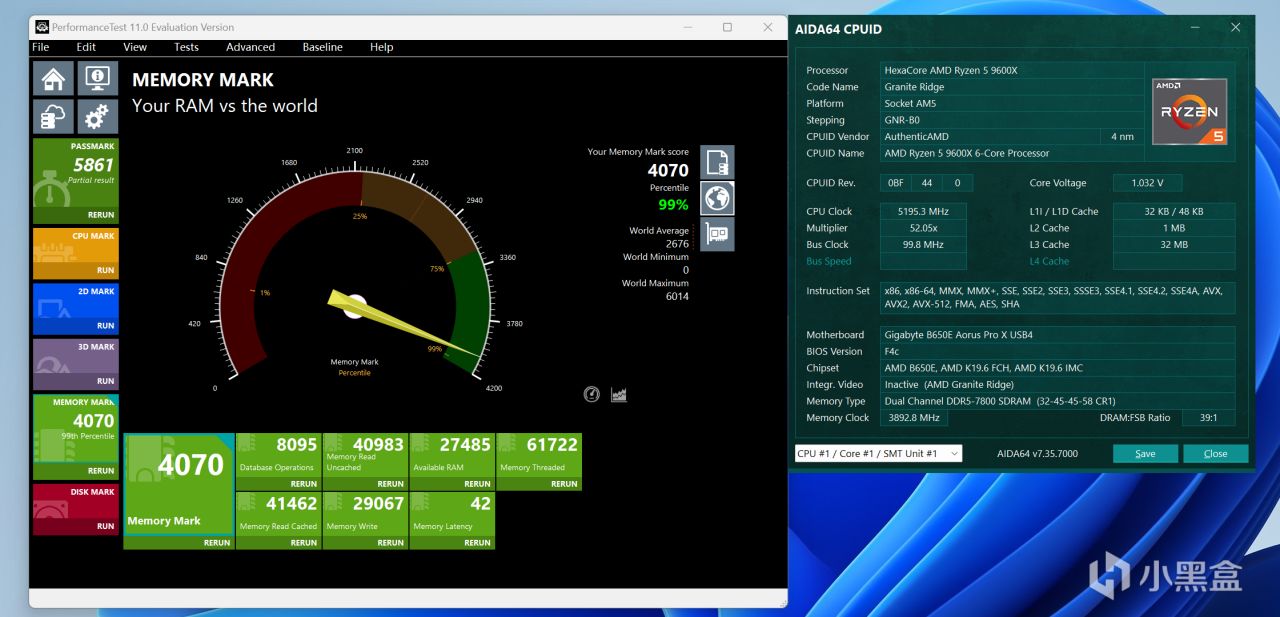
Task: Click the Memory Type DDR5-7800 value
Action: click(1058, 401)
